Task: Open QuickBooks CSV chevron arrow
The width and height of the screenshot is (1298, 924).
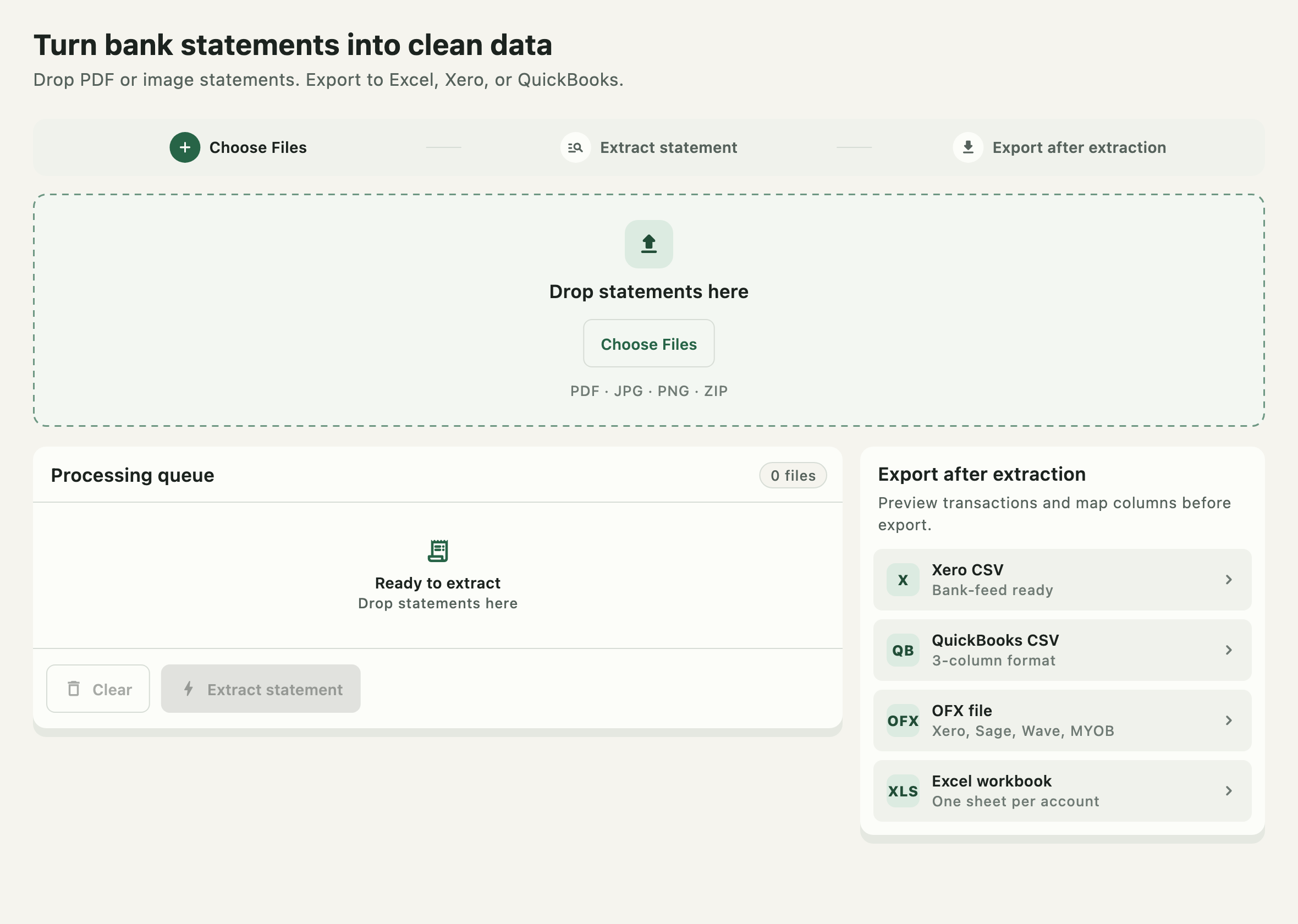Action: click(1229, 650)
